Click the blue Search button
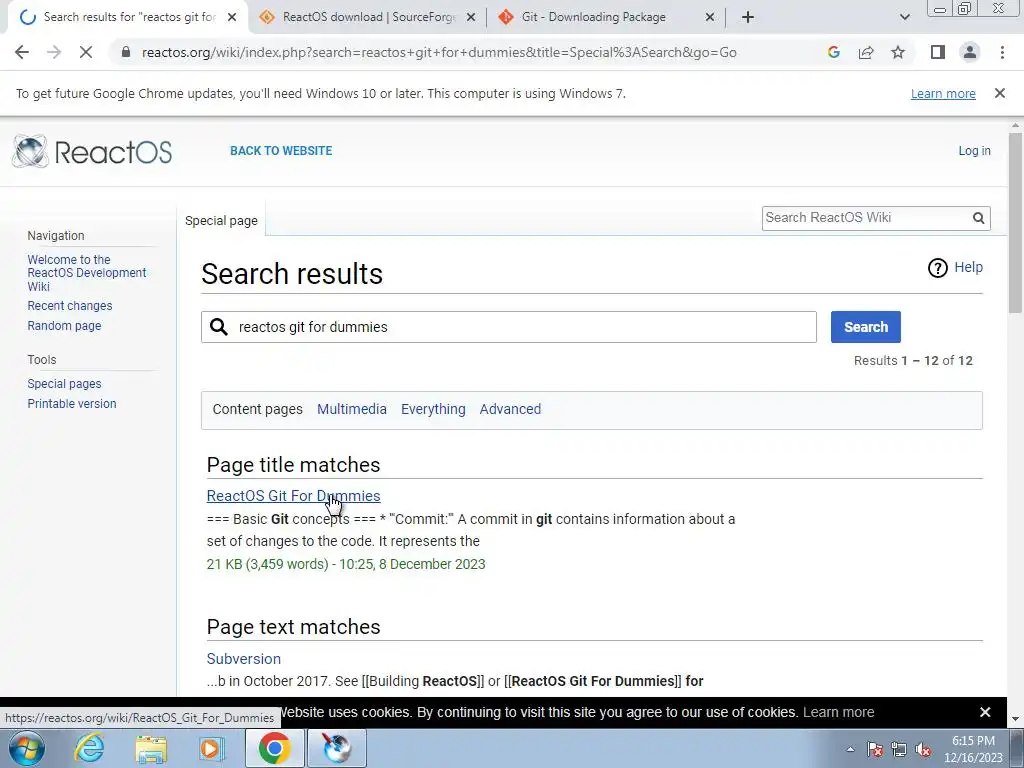The height and width of the screenshot is (768, 1024). pyautogui.click(x=865, y=327)
